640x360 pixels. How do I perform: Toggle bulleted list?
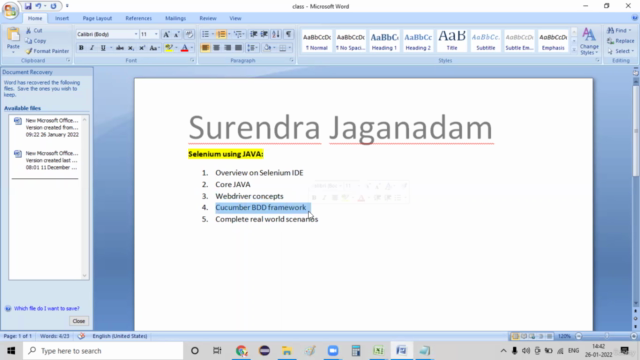tap(205, 34)
